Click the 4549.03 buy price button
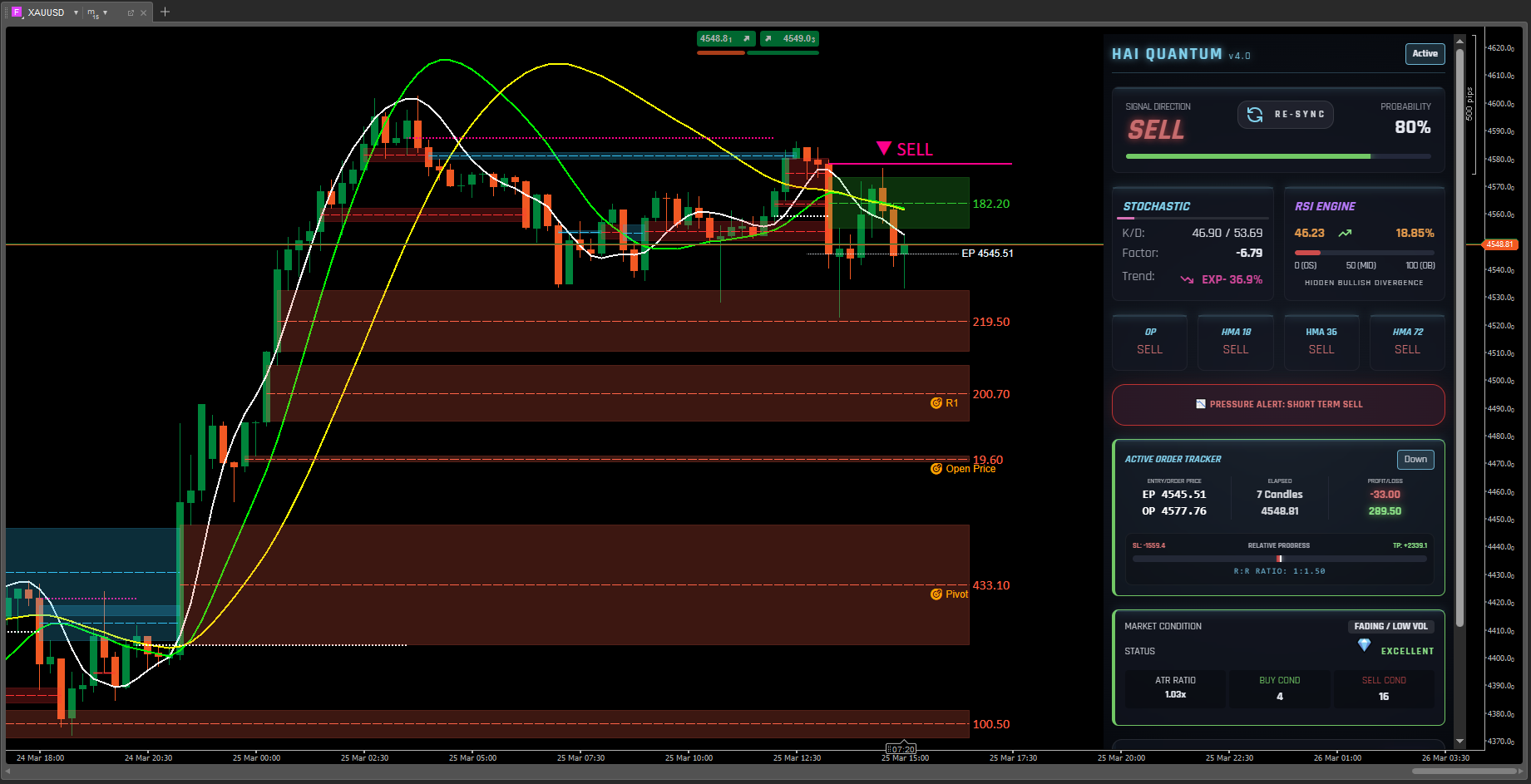 (789, 39)
